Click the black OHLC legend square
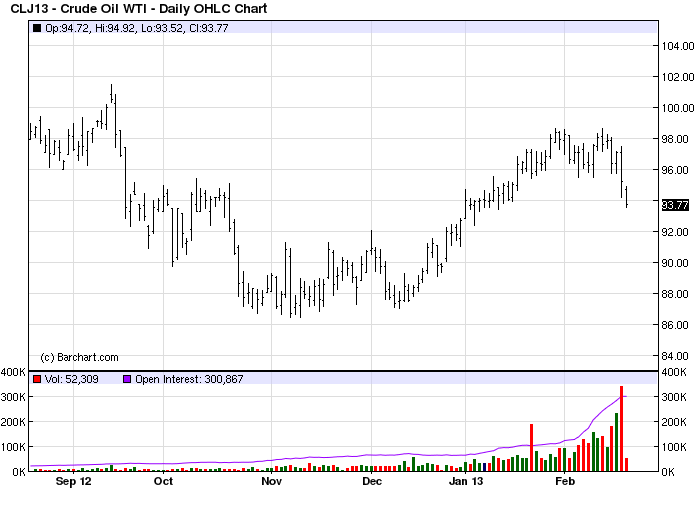 (x=37, y=28)
